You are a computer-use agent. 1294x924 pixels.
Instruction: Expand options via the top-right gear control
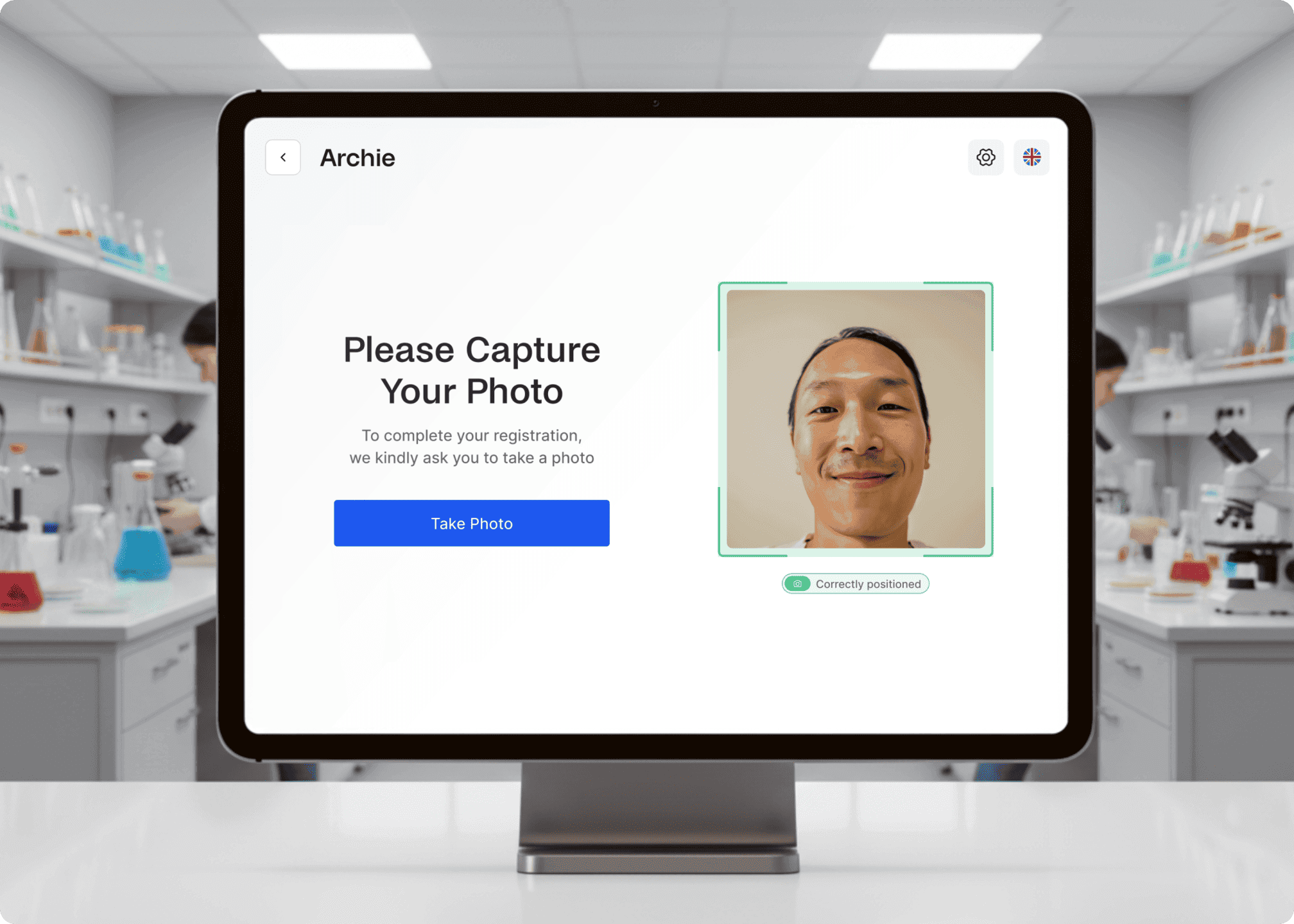986,157
